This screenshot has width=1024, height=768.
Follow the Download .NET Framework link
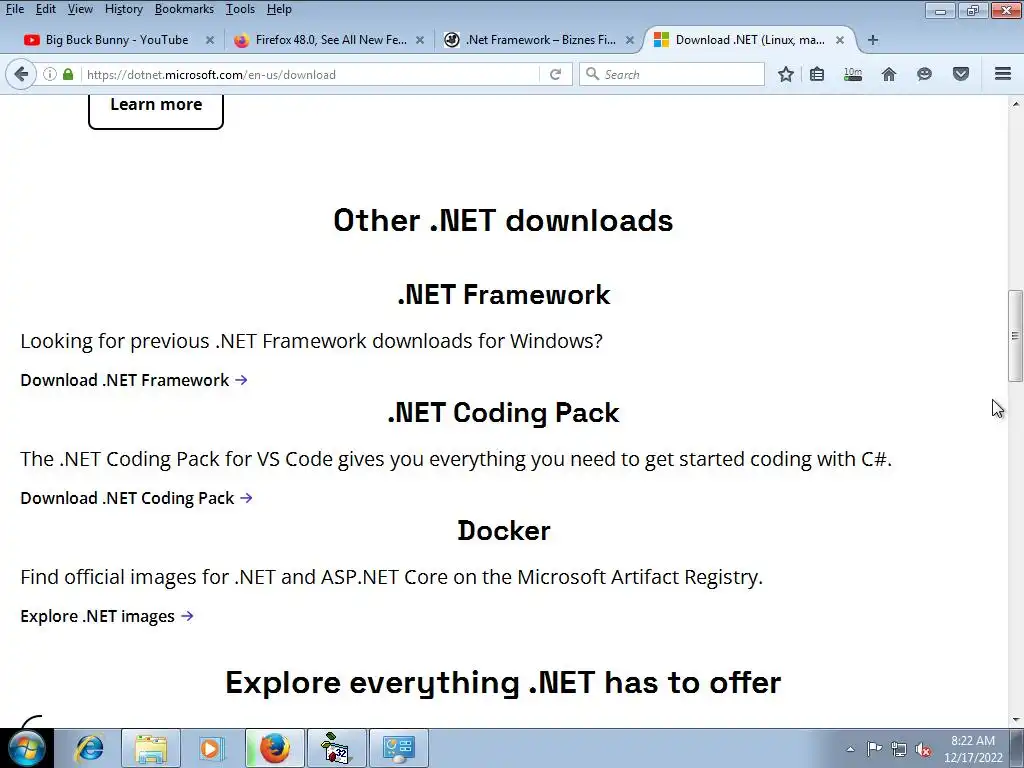pos(134,380)
